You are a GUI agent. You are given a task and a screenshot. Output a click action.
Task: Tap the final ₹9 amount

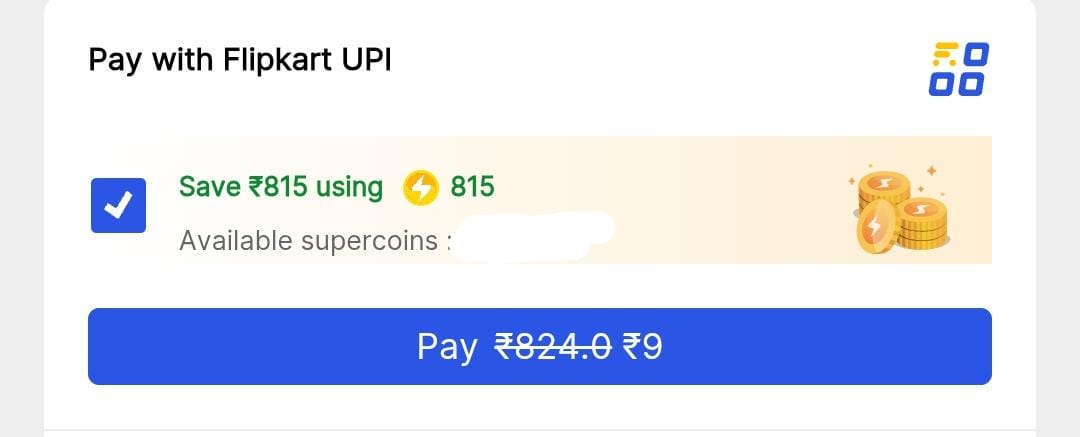coord(642,347)
